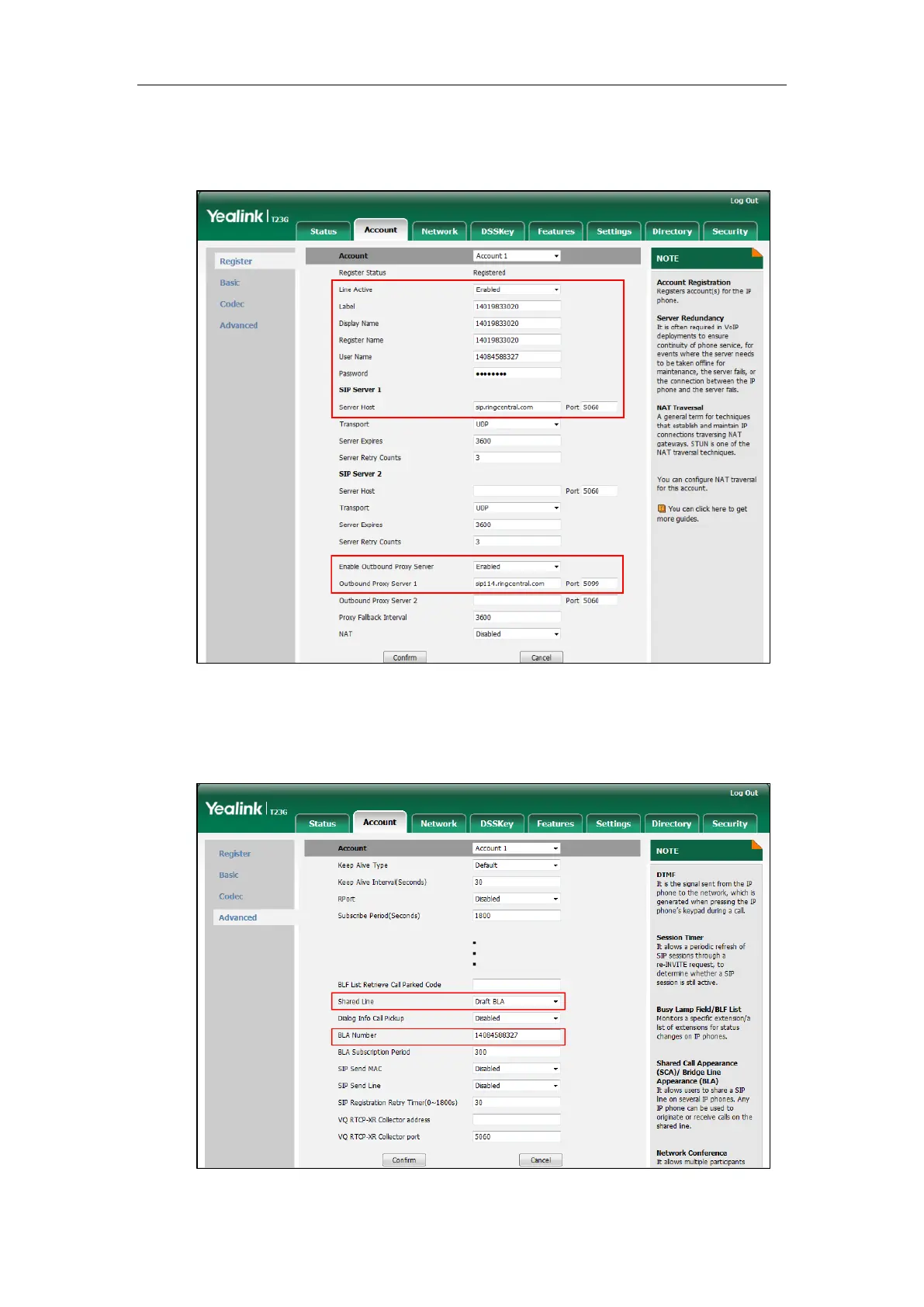Click BLF List Retrieve Call Parked Code field
Screen dimensions: 924x1307
(x=516, y=985)
